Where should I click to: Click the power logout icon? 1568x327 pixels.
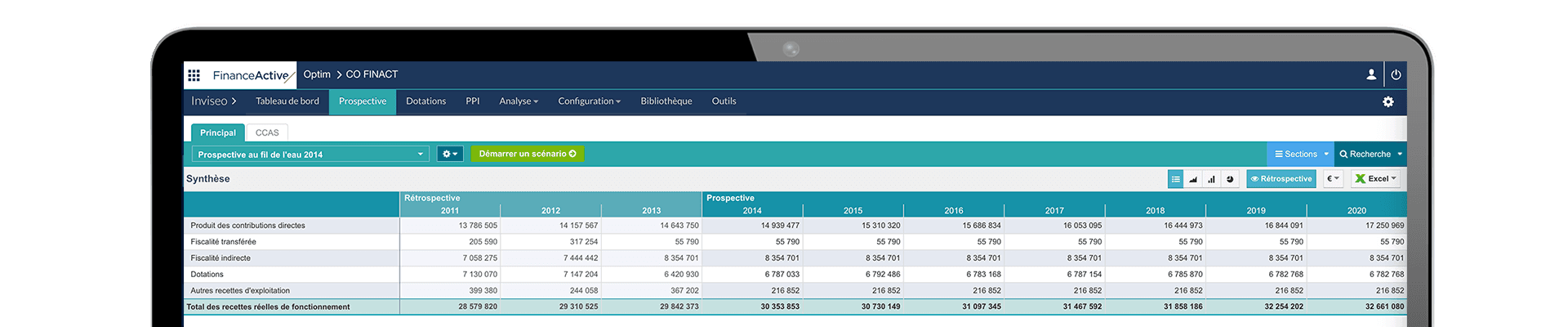click(x=1396, y=74)
